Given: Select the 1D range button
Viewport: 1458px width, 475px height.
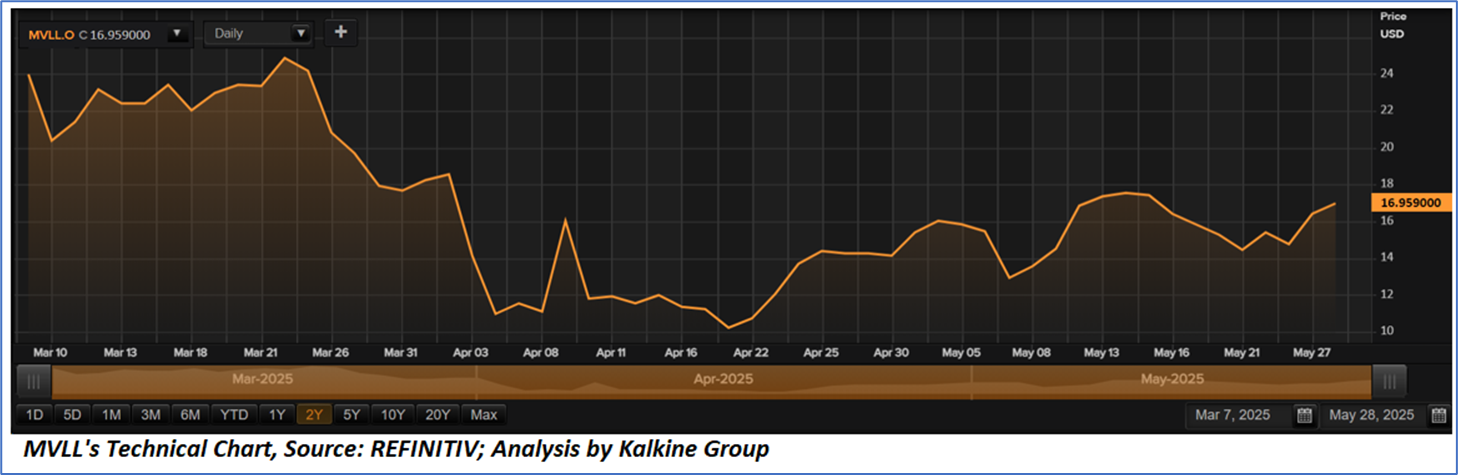Looking at the screenshot, I should click(x=33, y=414).
